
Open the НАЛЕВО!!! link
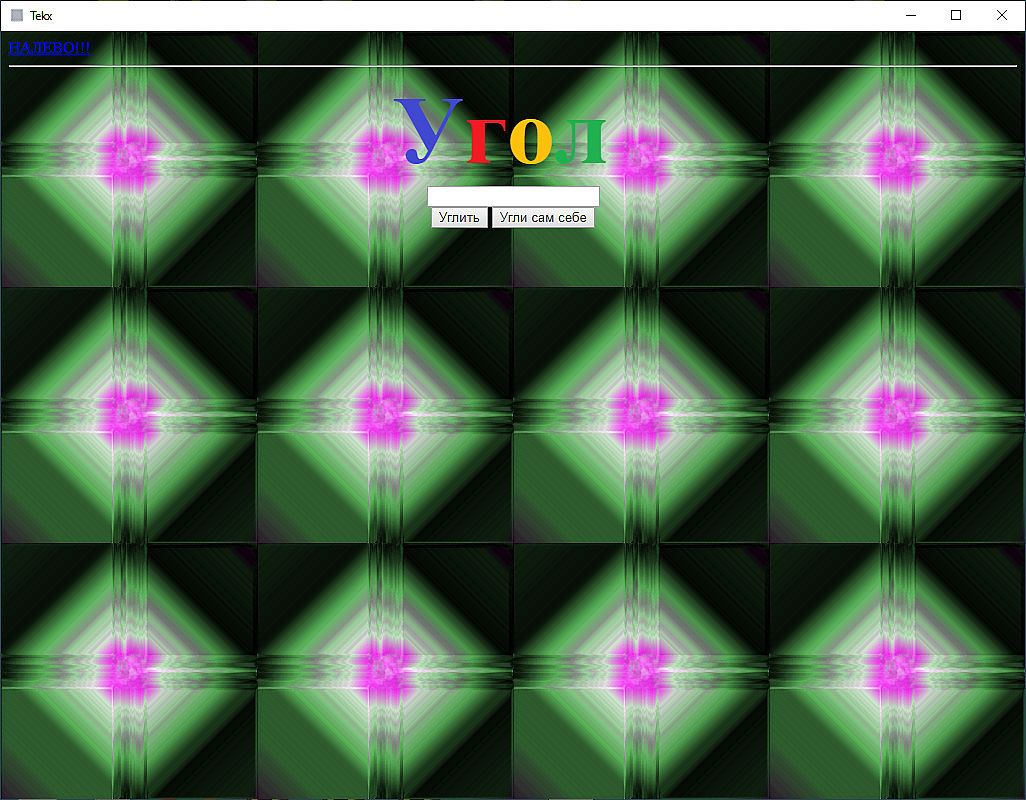coord(50,47)
